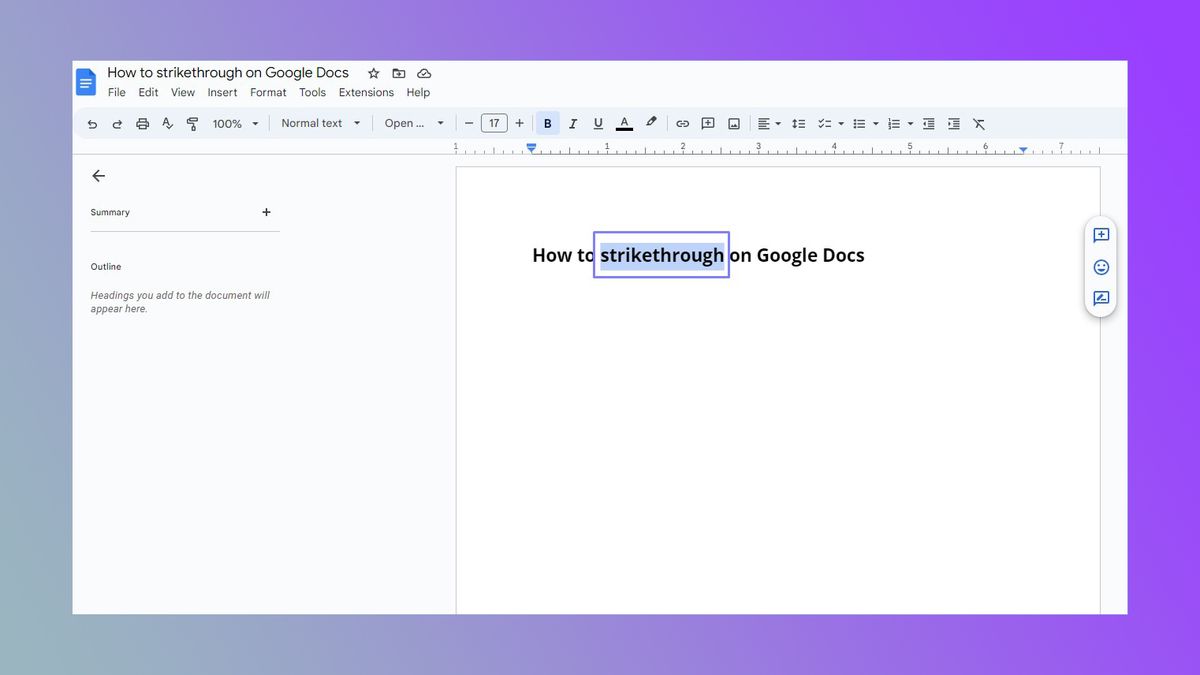This screenshot has width=1200, height=675.
Task: Toggle italic formatting
Action: [573, 124]
